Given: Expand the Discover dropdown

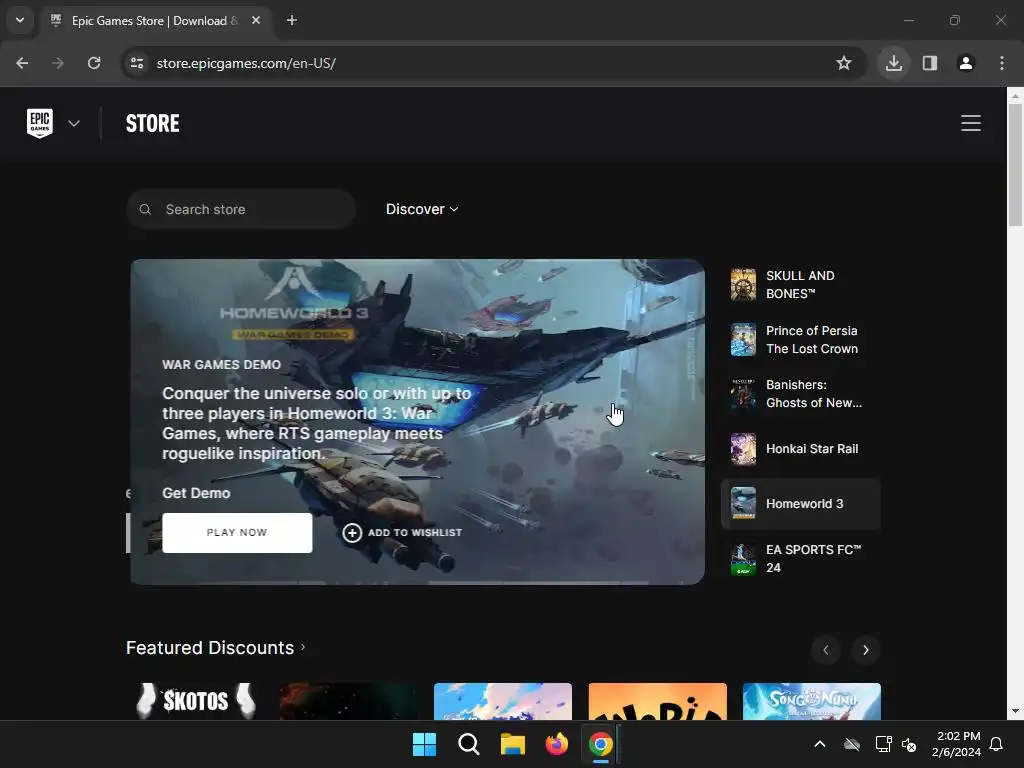Looking at the screenshot, I should tap(422, 209).
